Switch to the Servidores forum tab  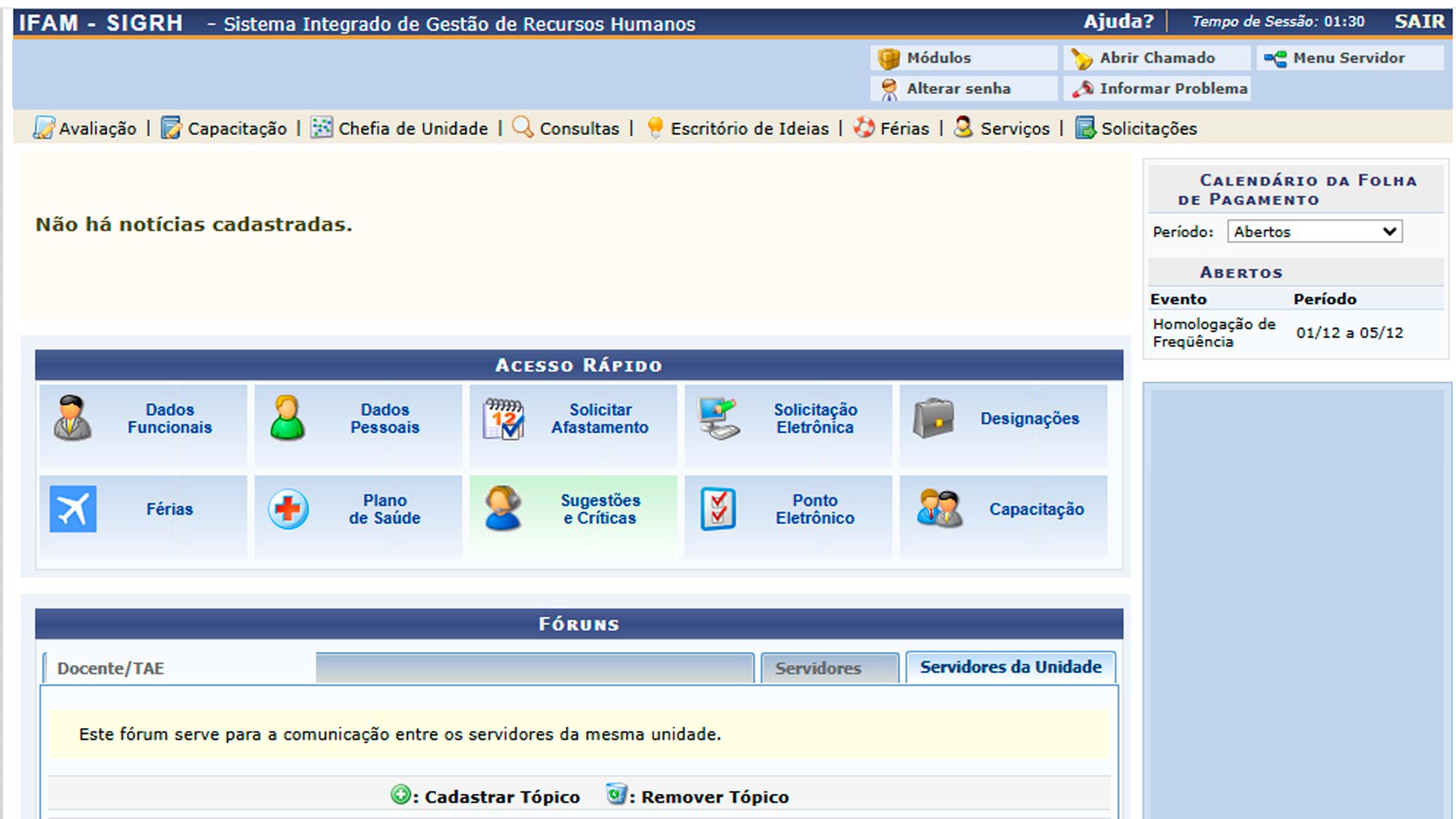[818, 668]
